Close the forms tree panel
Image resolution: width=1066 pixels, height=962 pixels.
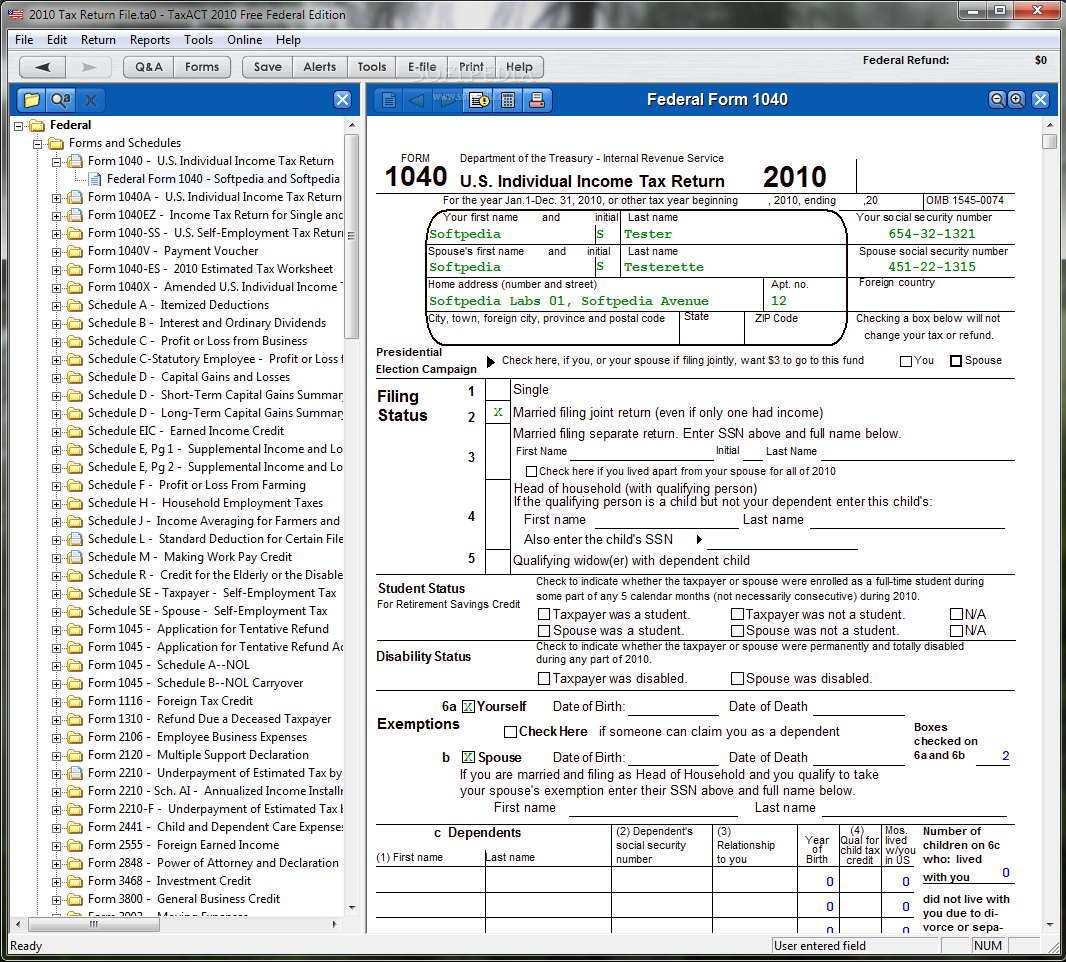click(x=343, y=100)
